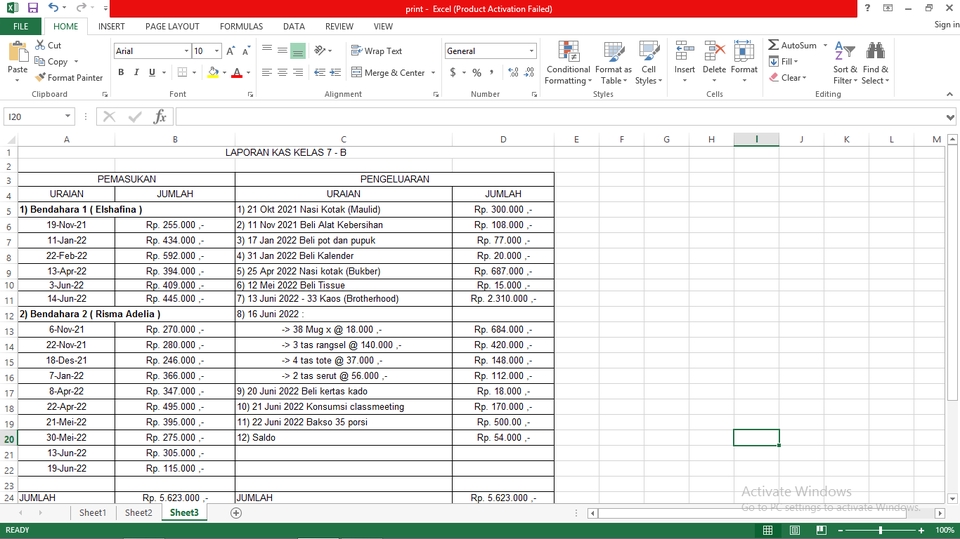Image resolution: width=960 pixels, height=539 pixels.
Task: Apply the yellow fill color
Action: click(213, 72)
